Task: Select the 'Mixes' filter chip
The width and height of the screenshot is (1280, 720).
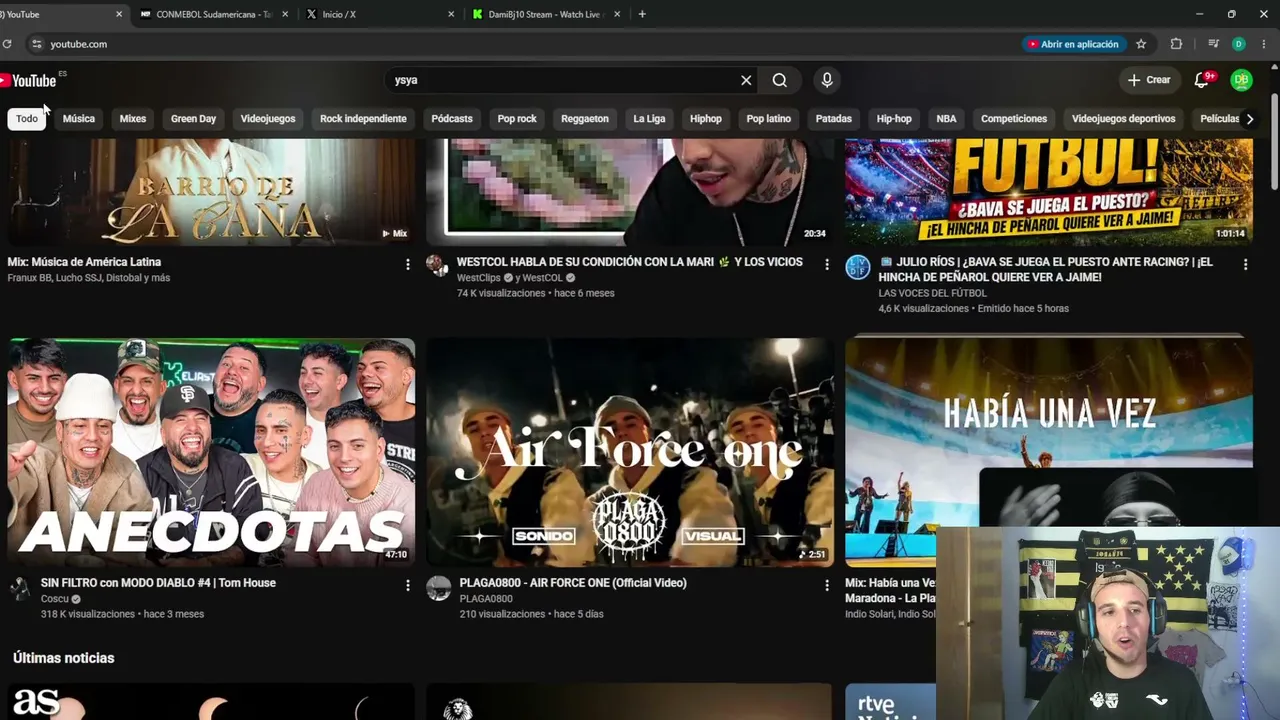Action: coord(133,119)
